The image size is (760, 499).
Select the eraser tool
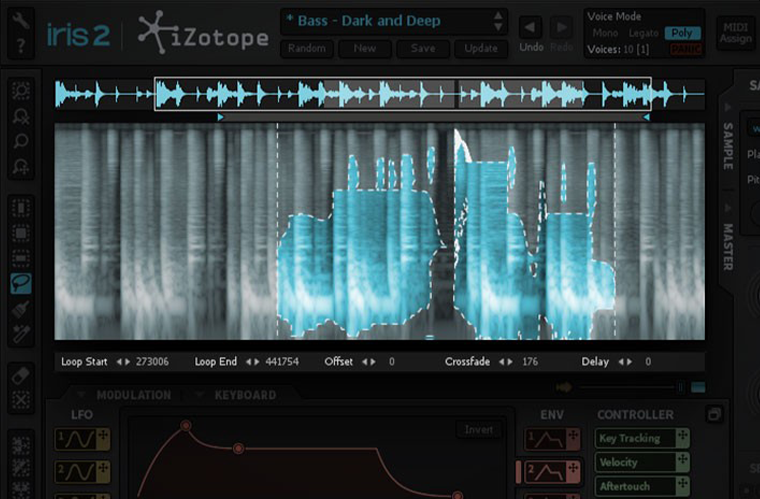tap(21, 375)
